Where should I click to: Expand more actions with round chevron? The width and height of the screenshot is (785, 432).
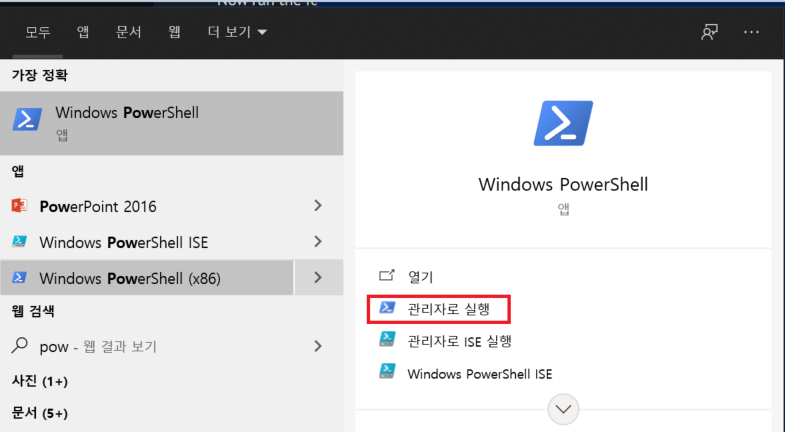click(563, 409)
